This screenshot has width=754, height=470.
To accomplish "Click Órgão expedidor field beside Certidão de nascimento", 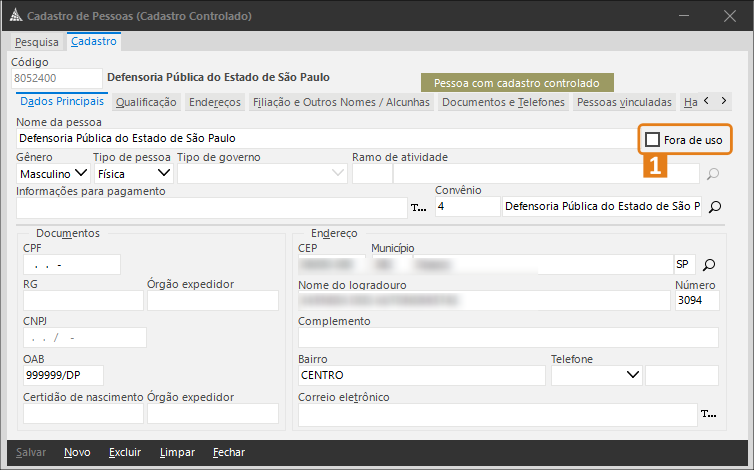I will coord(213,413).
